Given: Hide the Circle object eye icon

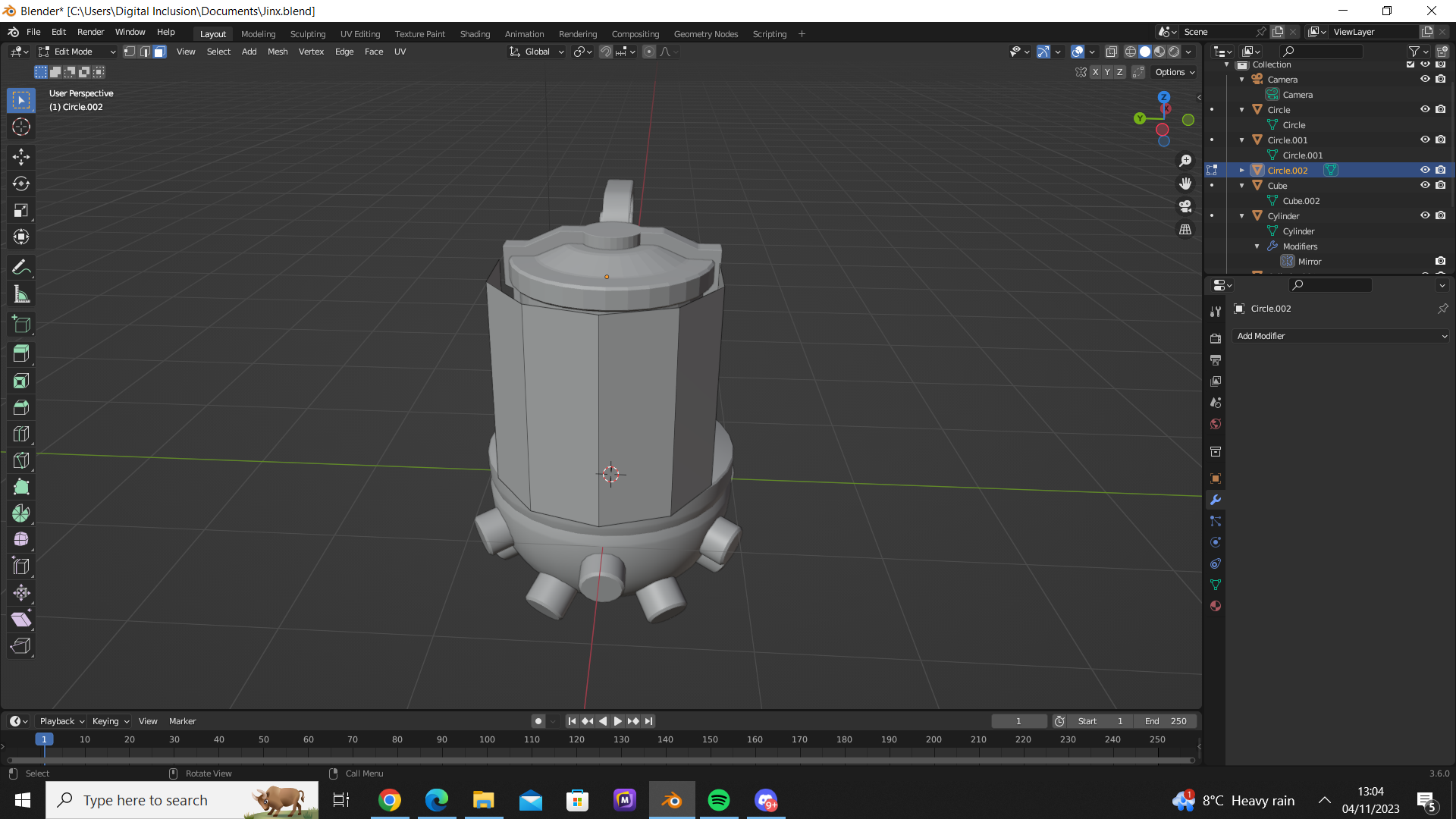Looking at the screenshot, I should [1425, 109].
